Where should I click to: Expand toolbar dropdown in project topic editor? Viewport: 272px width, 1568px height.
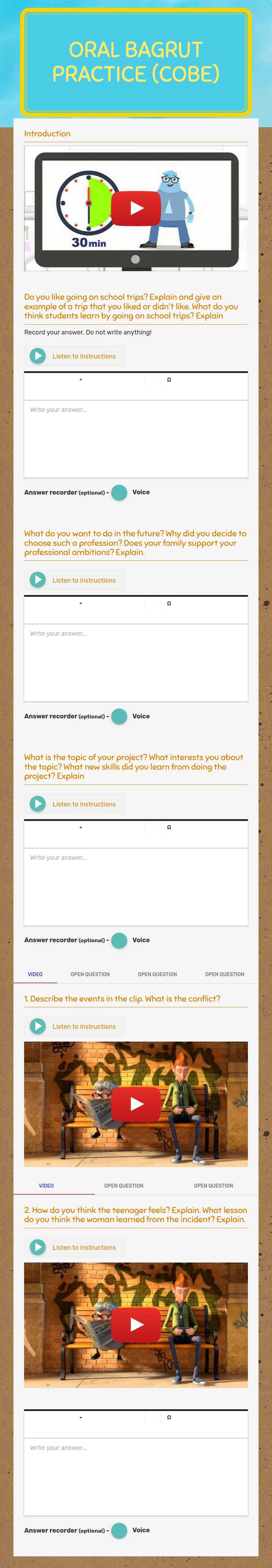(x=80, y=827)
